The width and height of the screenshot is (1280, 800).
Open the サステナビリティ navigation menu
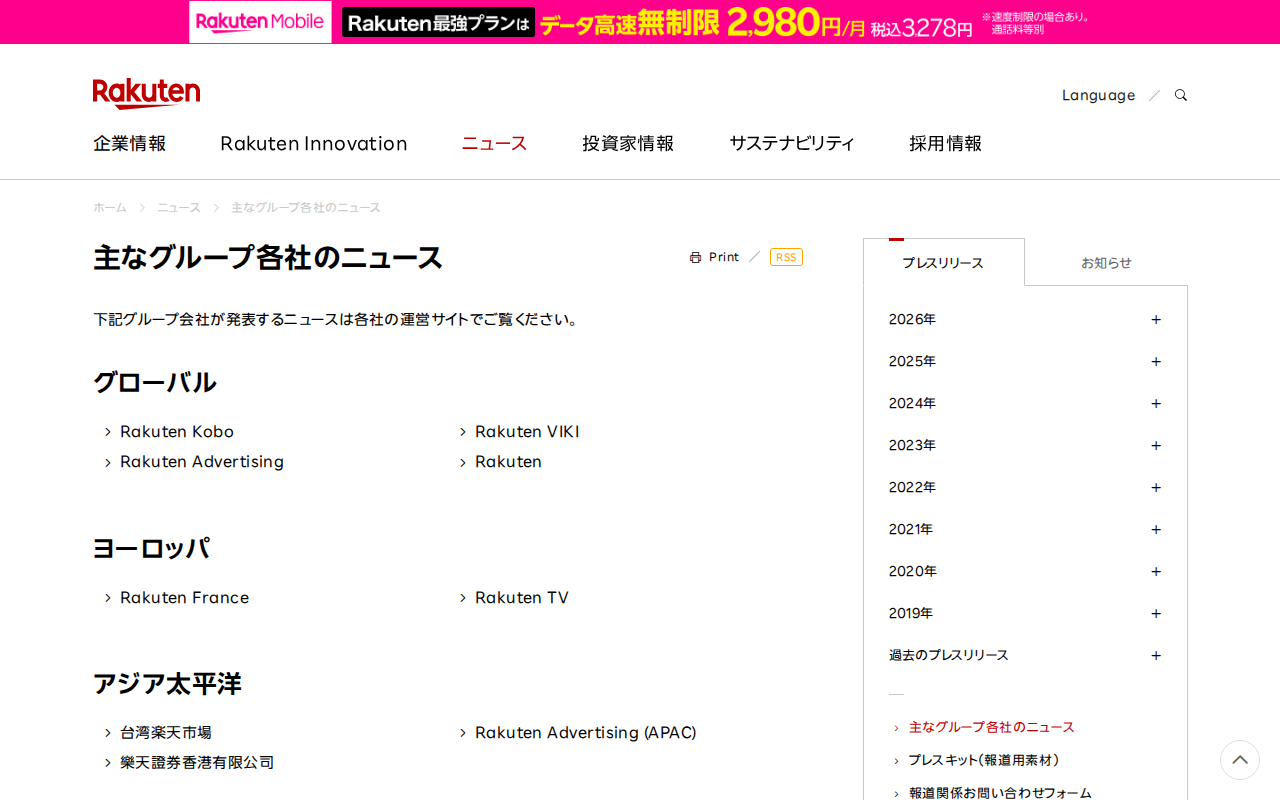pyautogui.click(x=790, y=143)
